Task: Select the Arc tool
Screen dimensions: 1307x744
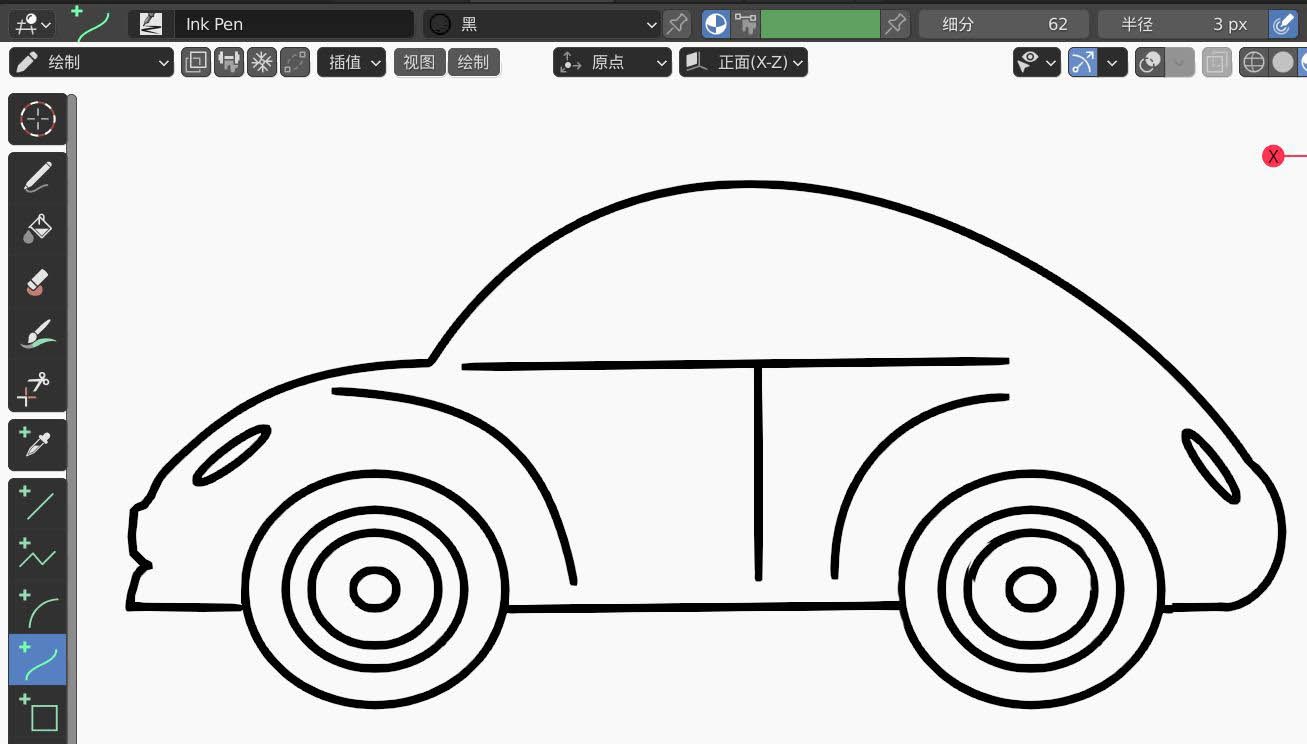Action: click(x=37, y=607)
